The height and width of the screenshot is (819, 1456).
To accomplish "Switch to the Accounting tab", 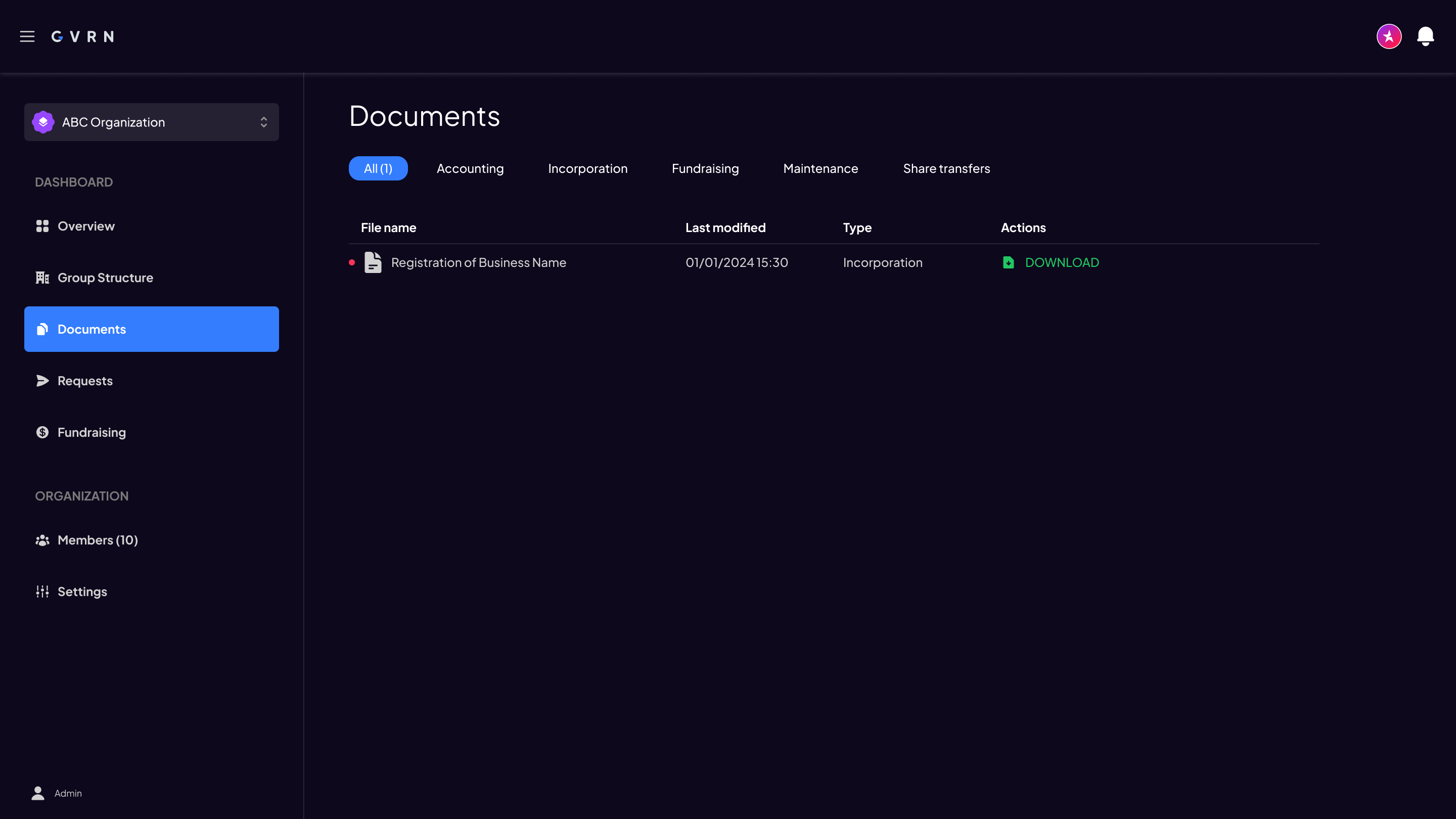I will click(x=470, y=168).
